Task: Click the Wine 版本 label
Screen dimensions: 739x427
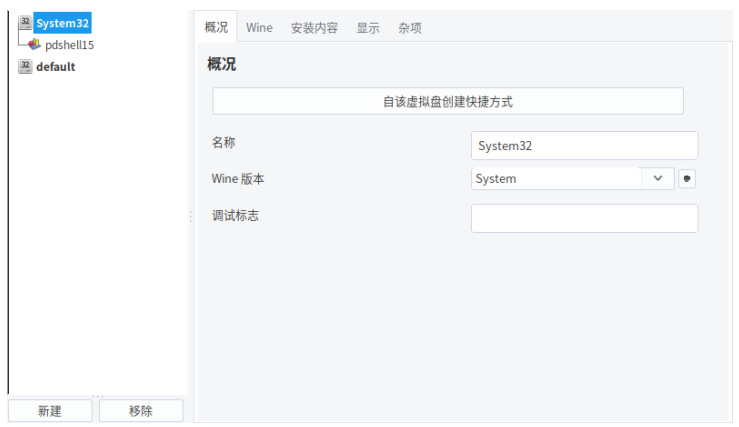Action: click(238, 179)
